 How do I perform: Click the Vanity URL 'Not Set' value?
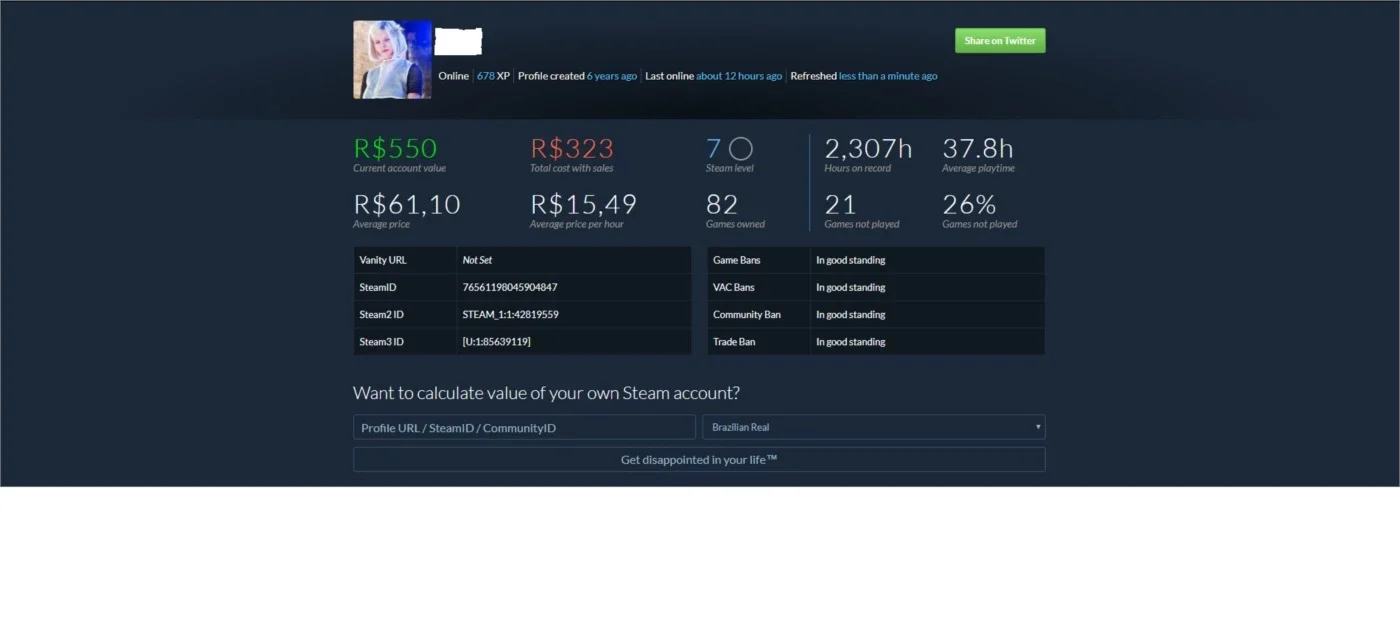[x=477, y=260]
